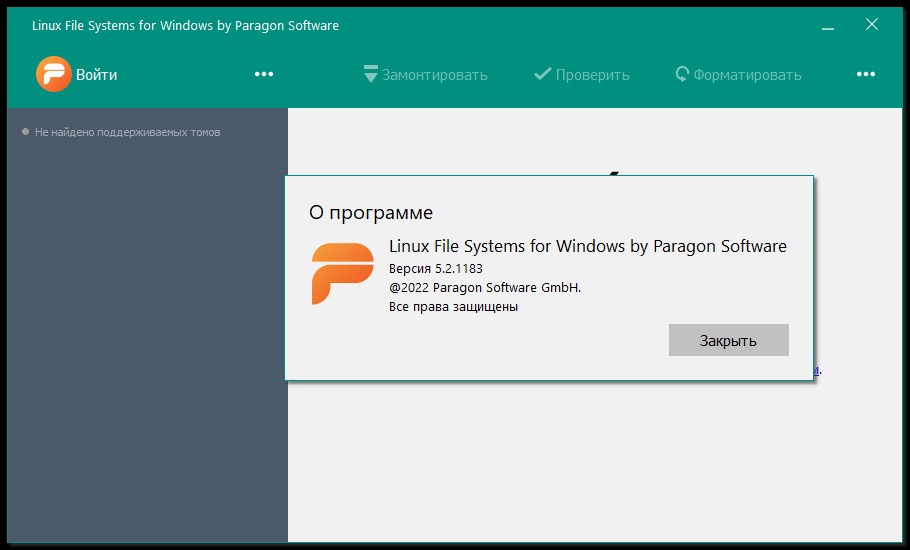Viewport: 910px width, 550px height.
Task: Minimize the Linux File Systems window
Action: pos(828,26)
